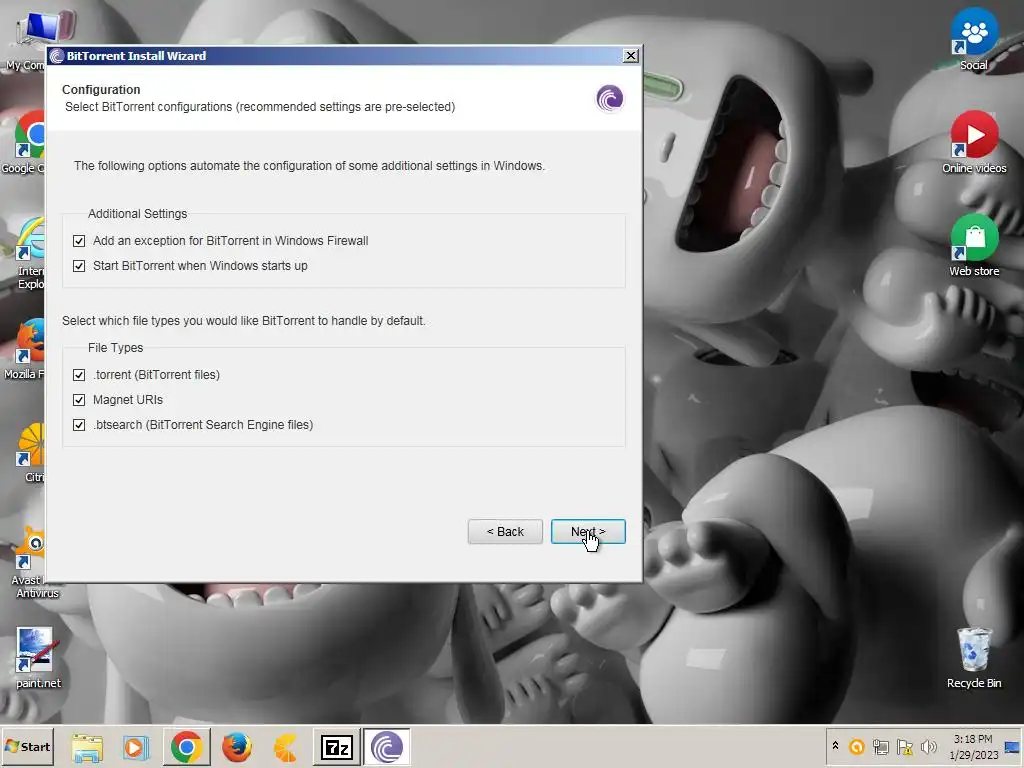Click the Additional Settings group label
Screen dimensions: 1024x768
click(x=138, y=214)
